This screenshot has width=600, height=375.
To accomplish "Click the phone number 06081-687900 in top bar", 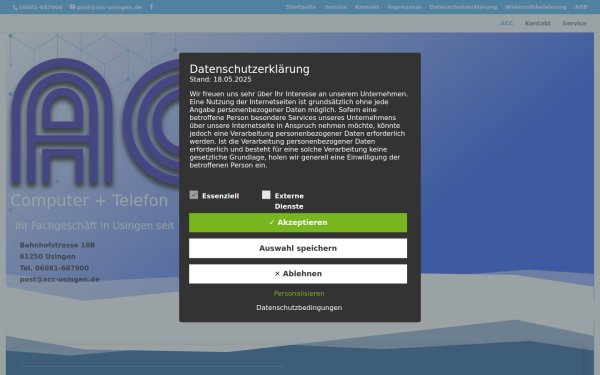I will (x=38, y=7).
